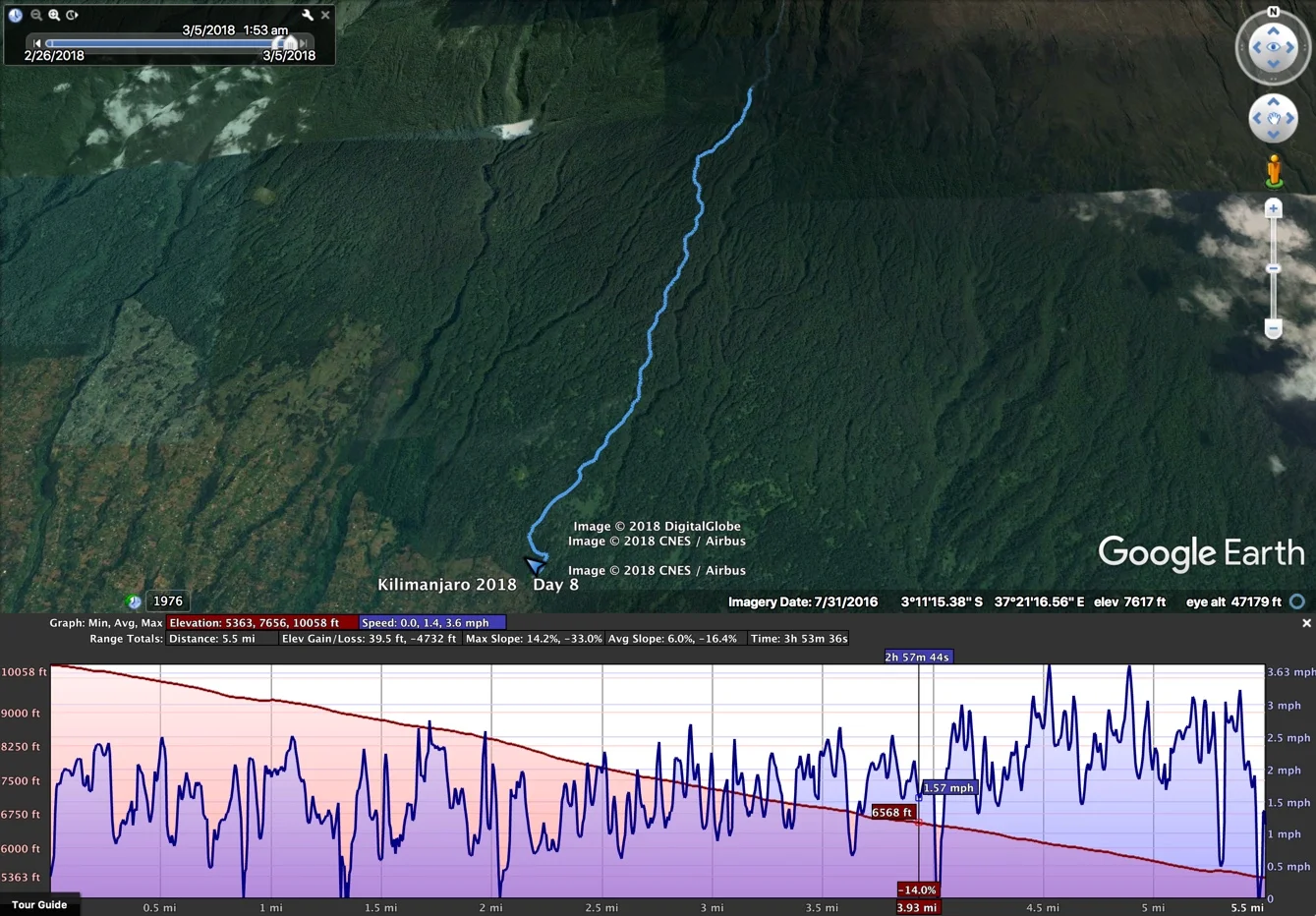Play the time animation

[x=73, y=15]
